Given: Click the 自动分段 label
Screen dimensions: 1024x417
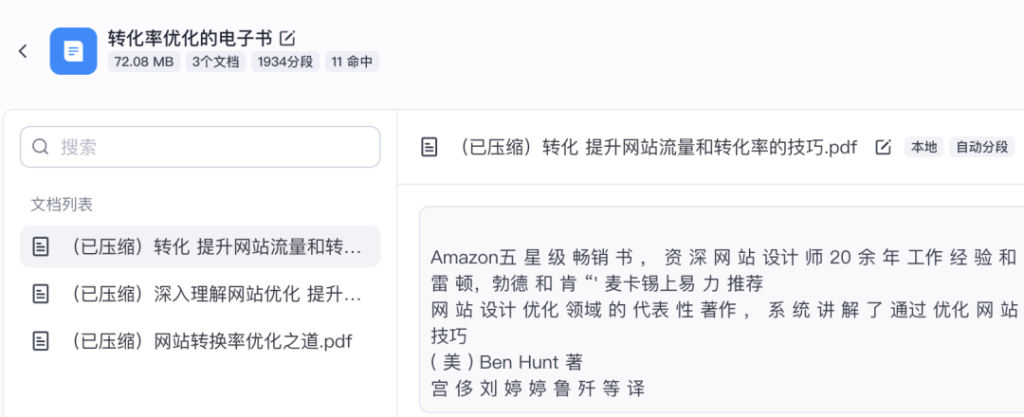Looking at the screenshot, I should point(982,147).
